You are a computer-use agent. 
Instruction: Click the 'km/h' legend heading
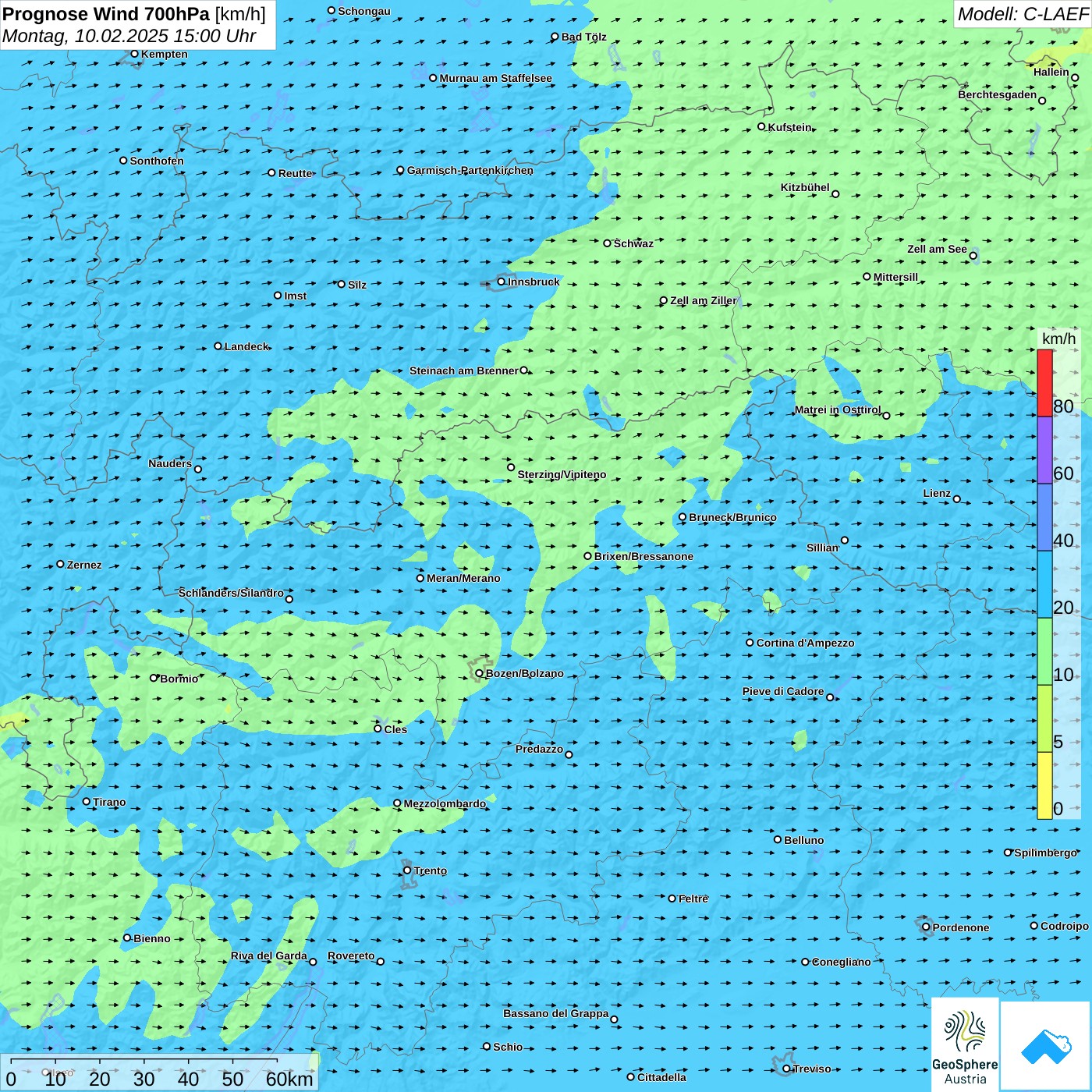tap(1058, 339)
